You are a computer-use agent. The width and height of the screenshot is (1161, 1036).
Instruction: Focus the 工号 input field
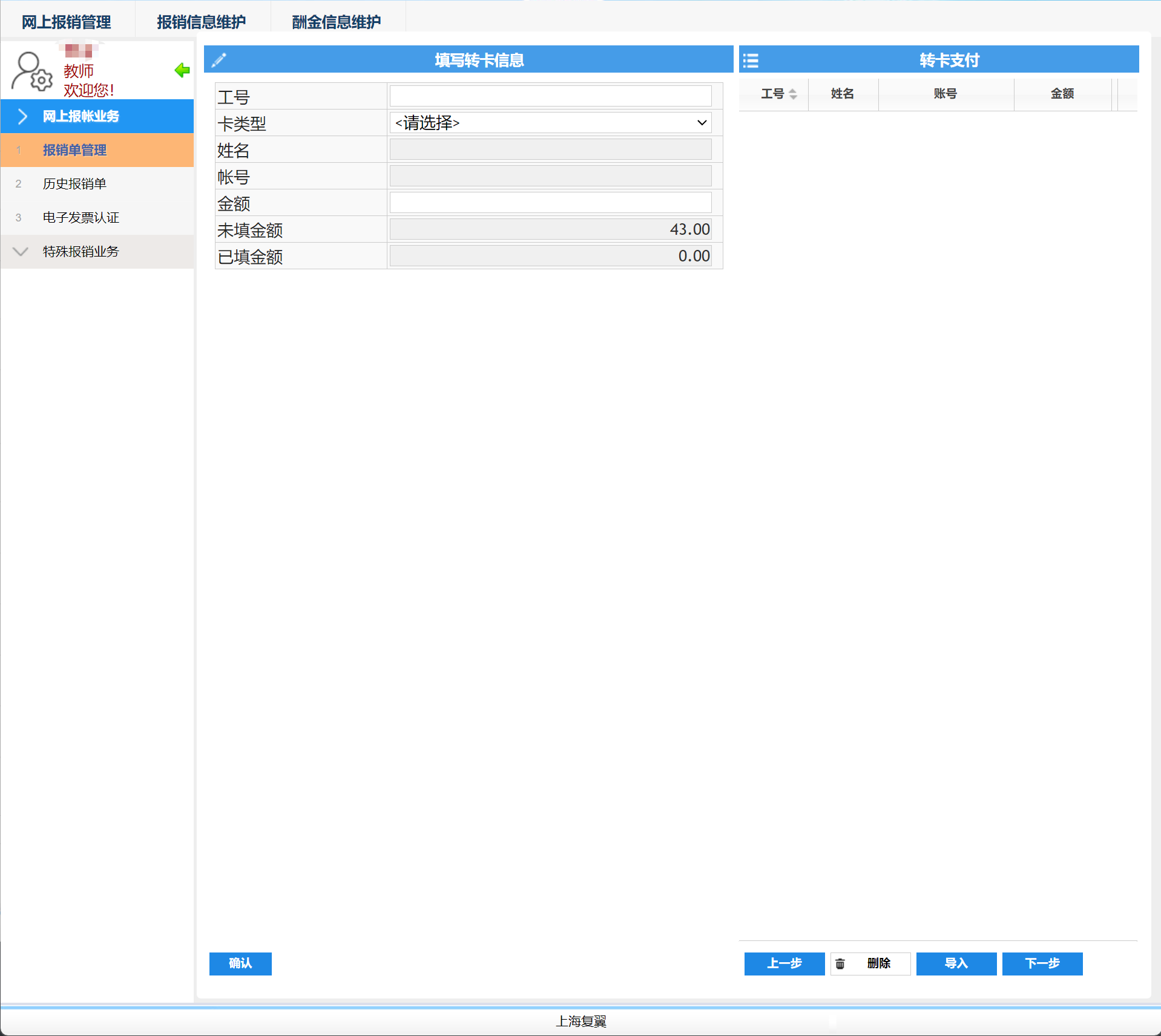coord(550,96)
